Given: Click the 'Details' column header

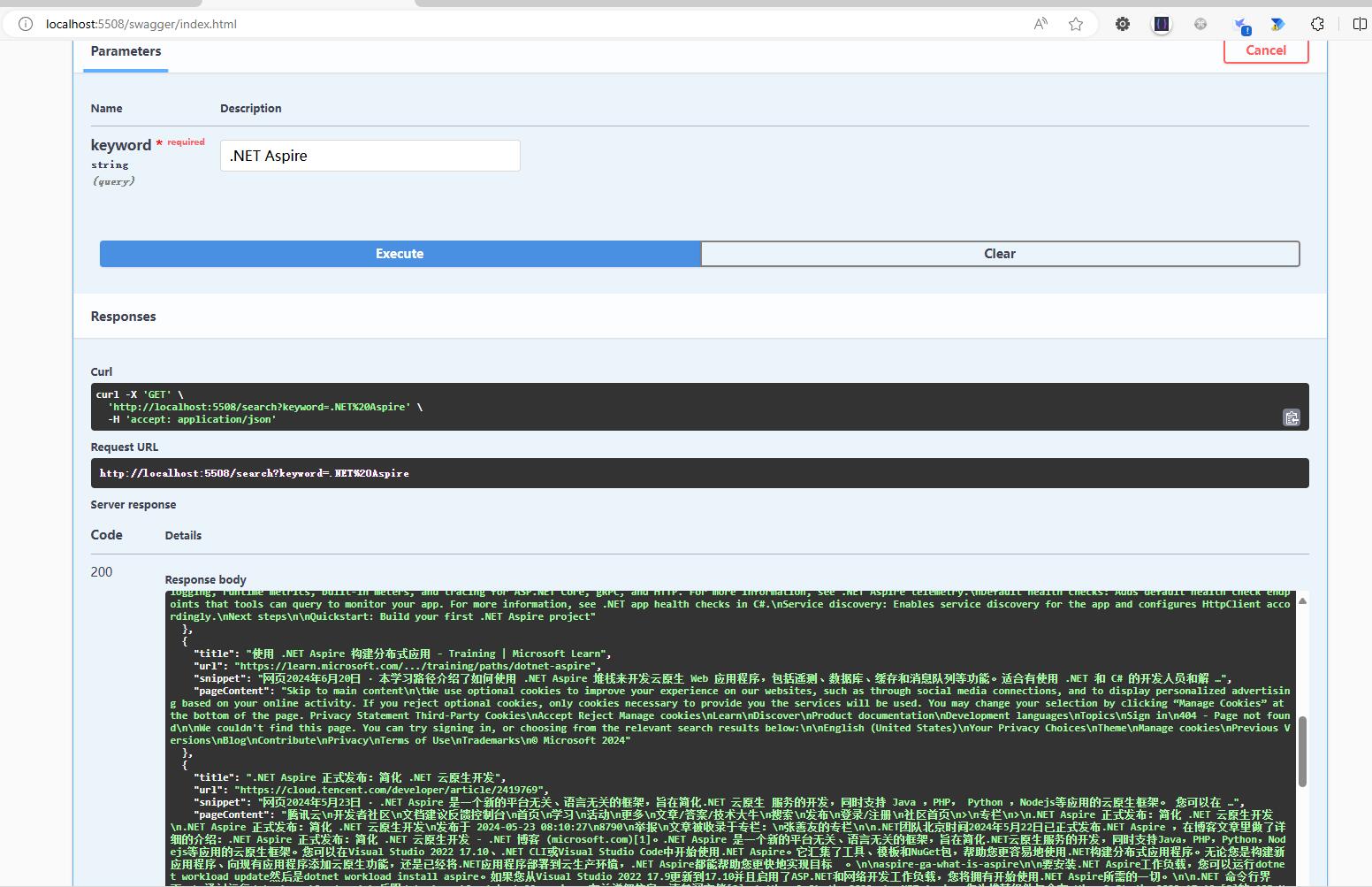Looking at the screenshot, I should (x=184, y=536).
